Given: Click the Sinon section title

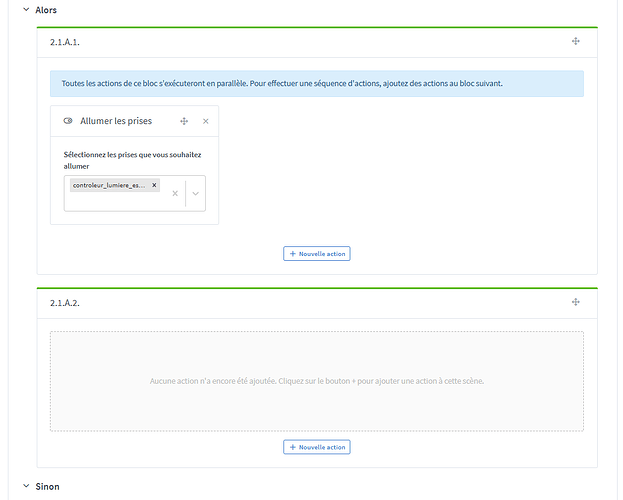Looking at the screenshot, I should (x=47, y=487).
